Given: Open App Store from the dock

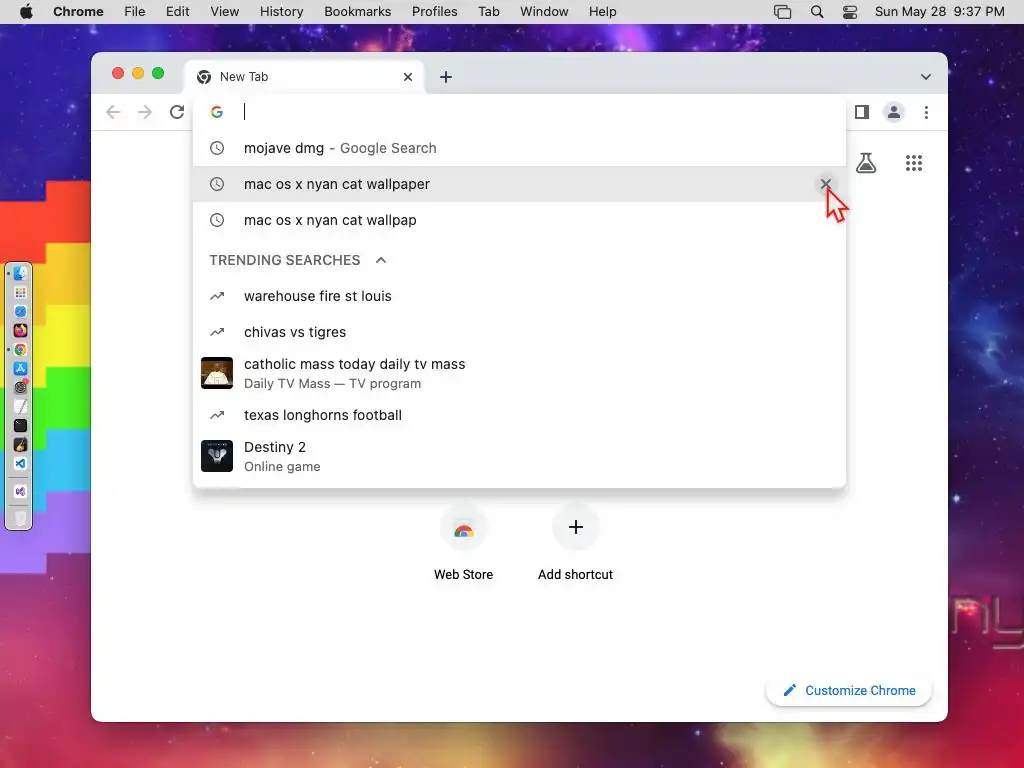Looking at the screenshot, I should (x=20, y=368).
